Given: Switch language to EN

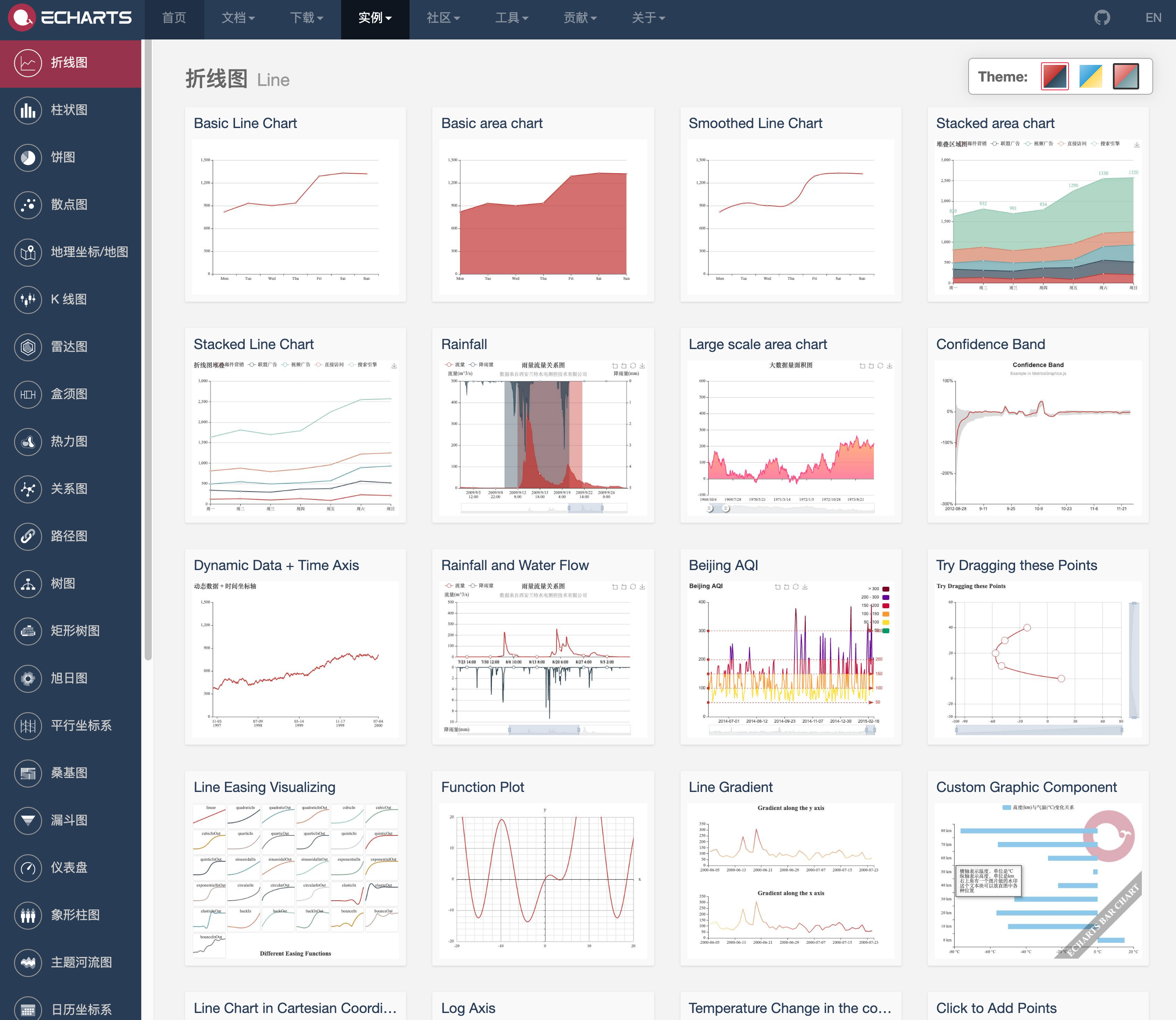Looking at the screenshot, I should pyautogui.click(x=1153, y=18).
